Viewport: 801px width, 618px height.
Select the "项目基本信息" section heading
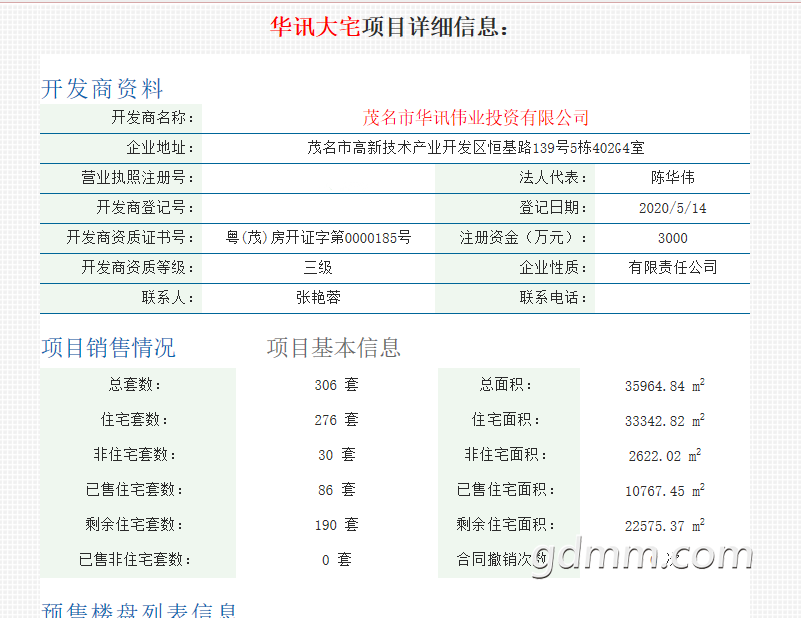pos(334,348)
